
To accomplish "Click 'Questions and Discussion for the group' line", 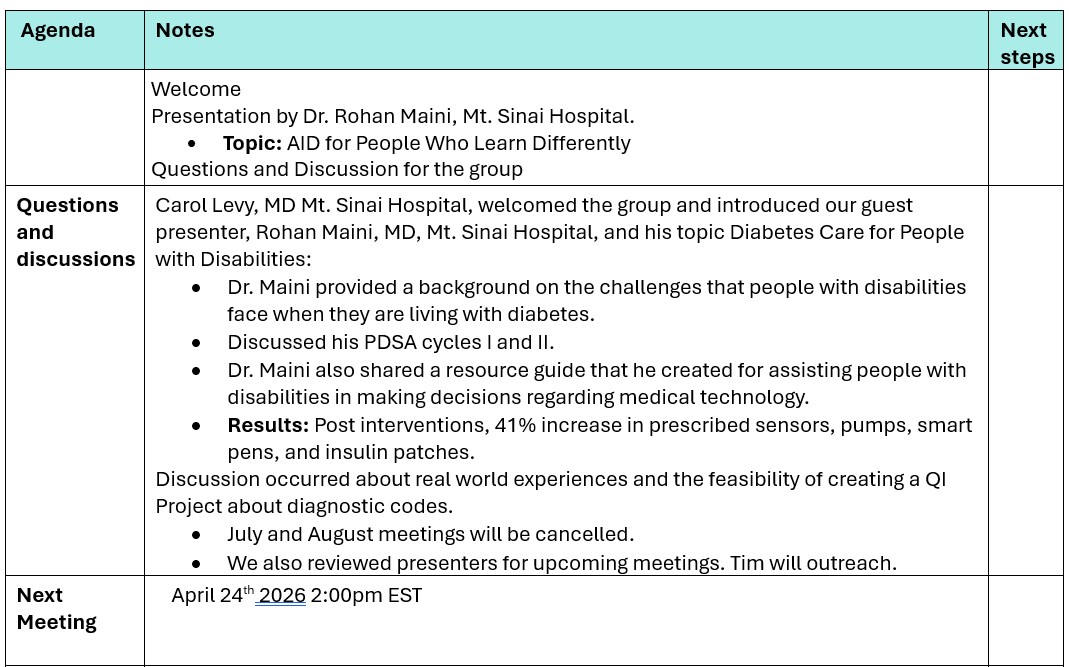I will click(336, 170).
